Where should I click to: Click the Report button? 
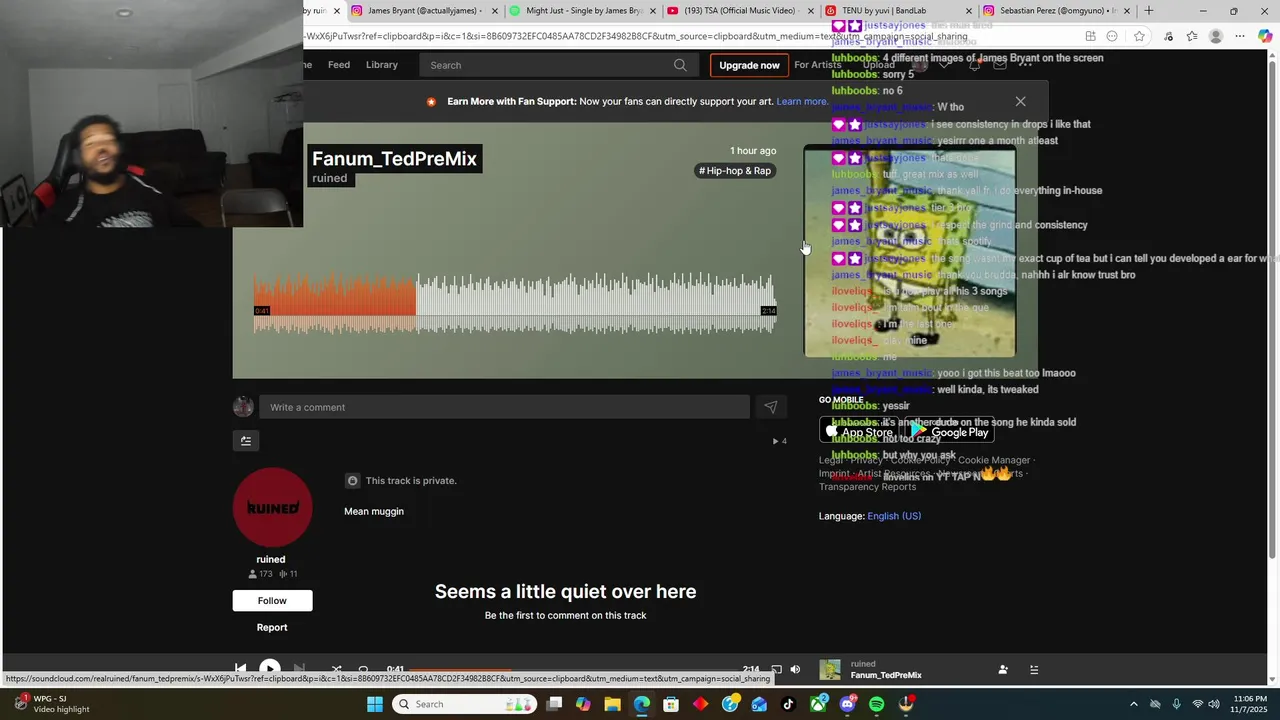272,628
